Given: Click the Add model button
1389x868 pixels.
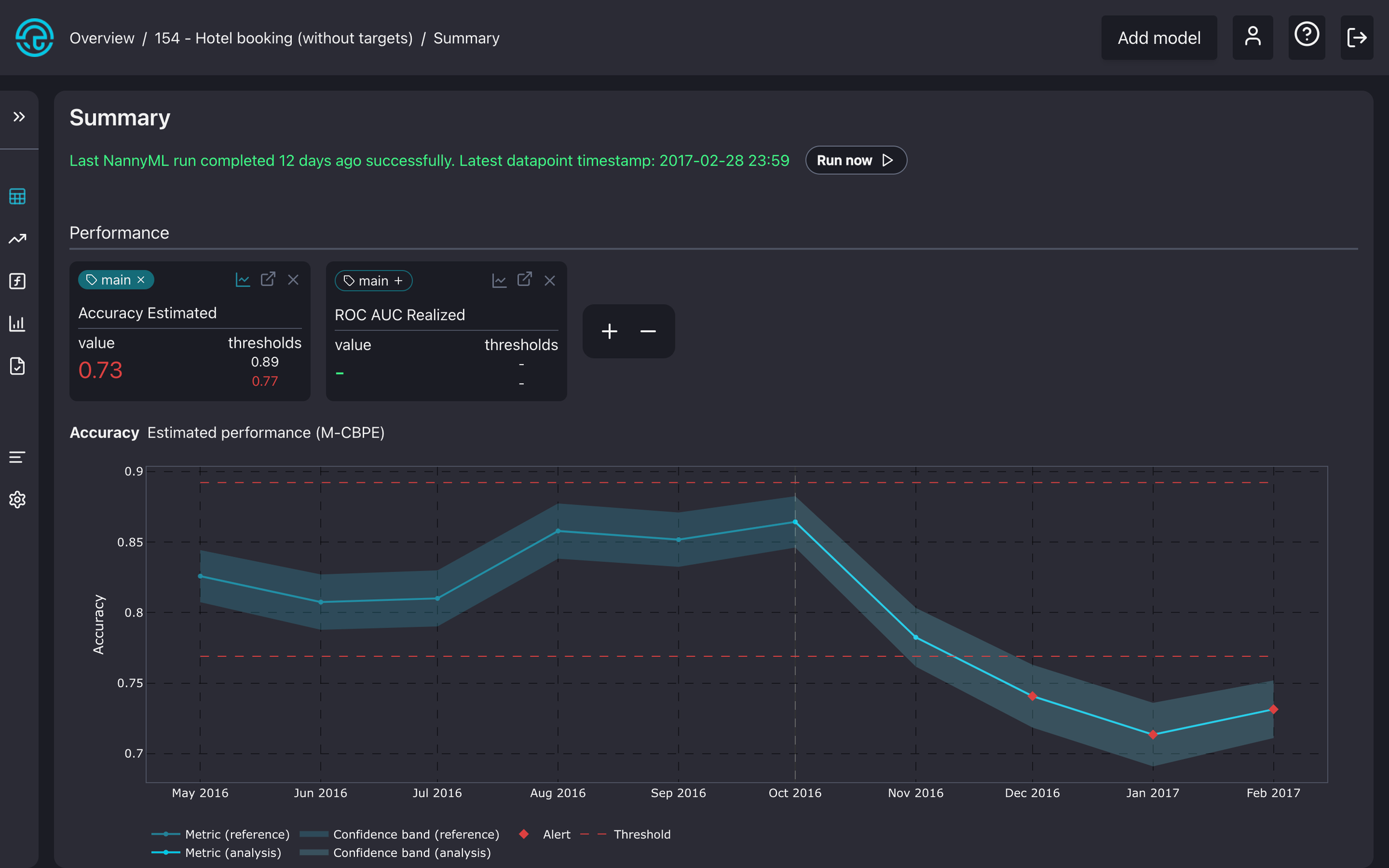Looking at the screenshot, I should click(1158, 37).
